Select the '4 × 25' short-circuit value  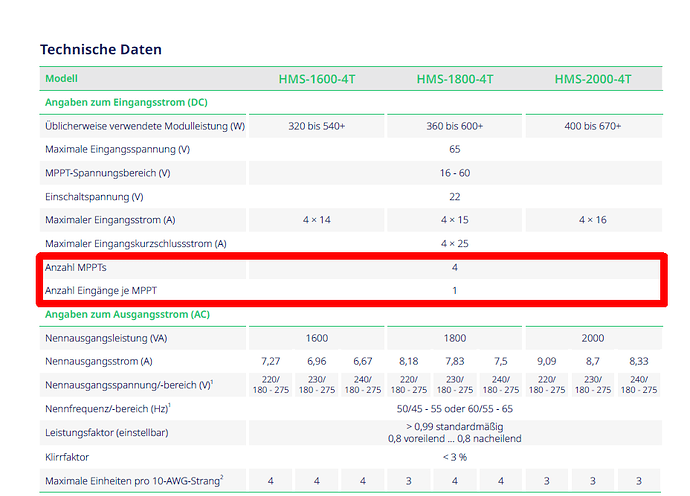[455, 244]
